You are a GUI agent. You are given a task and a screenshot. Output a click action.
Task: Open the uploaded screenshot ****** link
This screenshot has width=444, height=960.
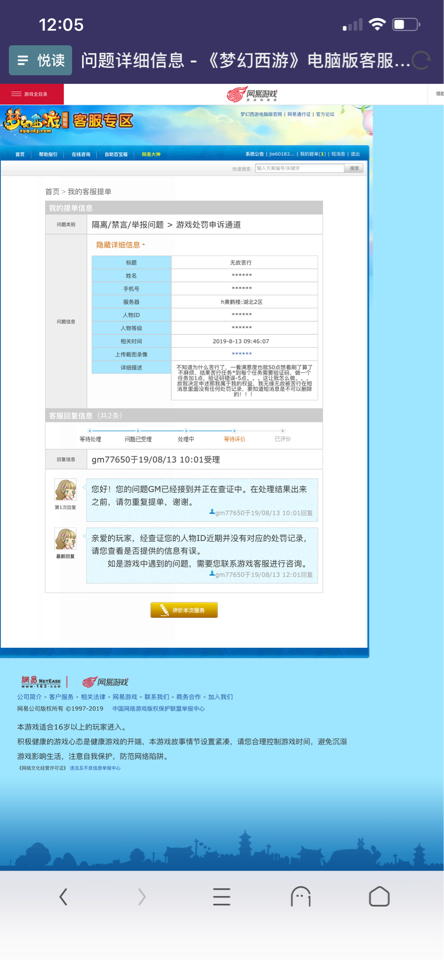[x=242, y=354]
